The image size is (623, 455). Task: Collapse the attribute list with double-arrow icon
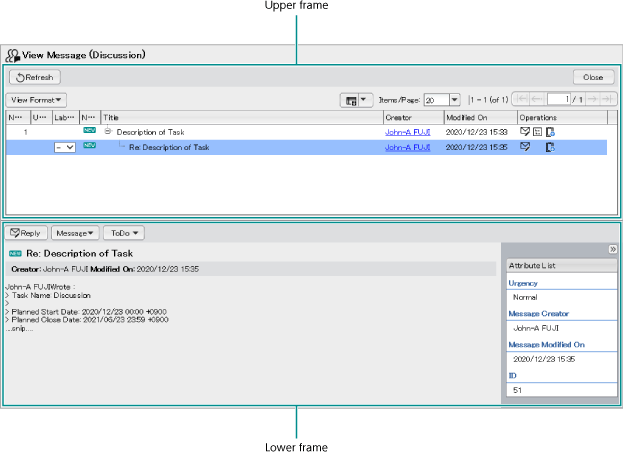(x=612, y=249)
